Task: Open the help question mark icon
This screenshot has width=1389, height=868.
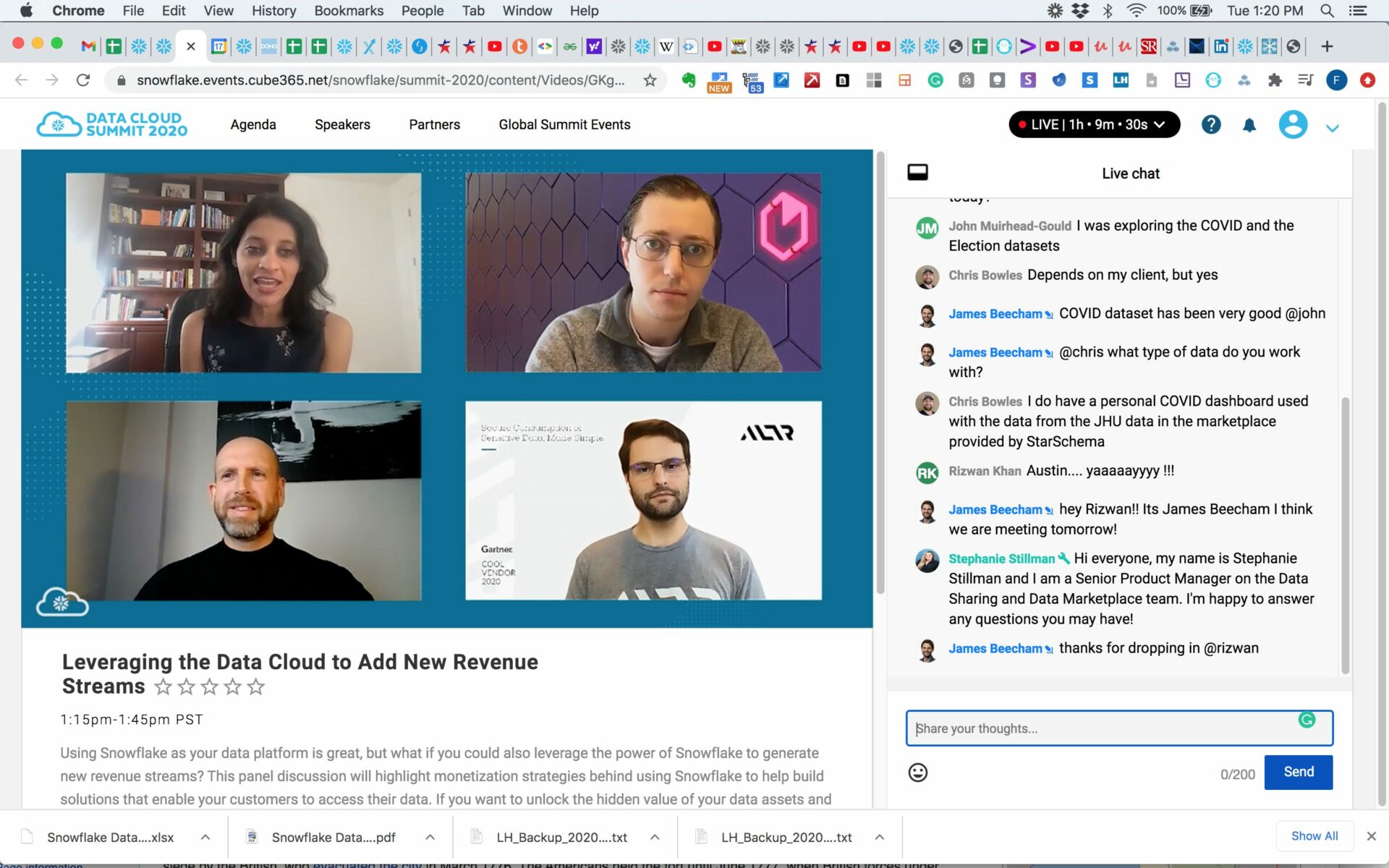Action: pyautogui.click(x=1211, y=124)
